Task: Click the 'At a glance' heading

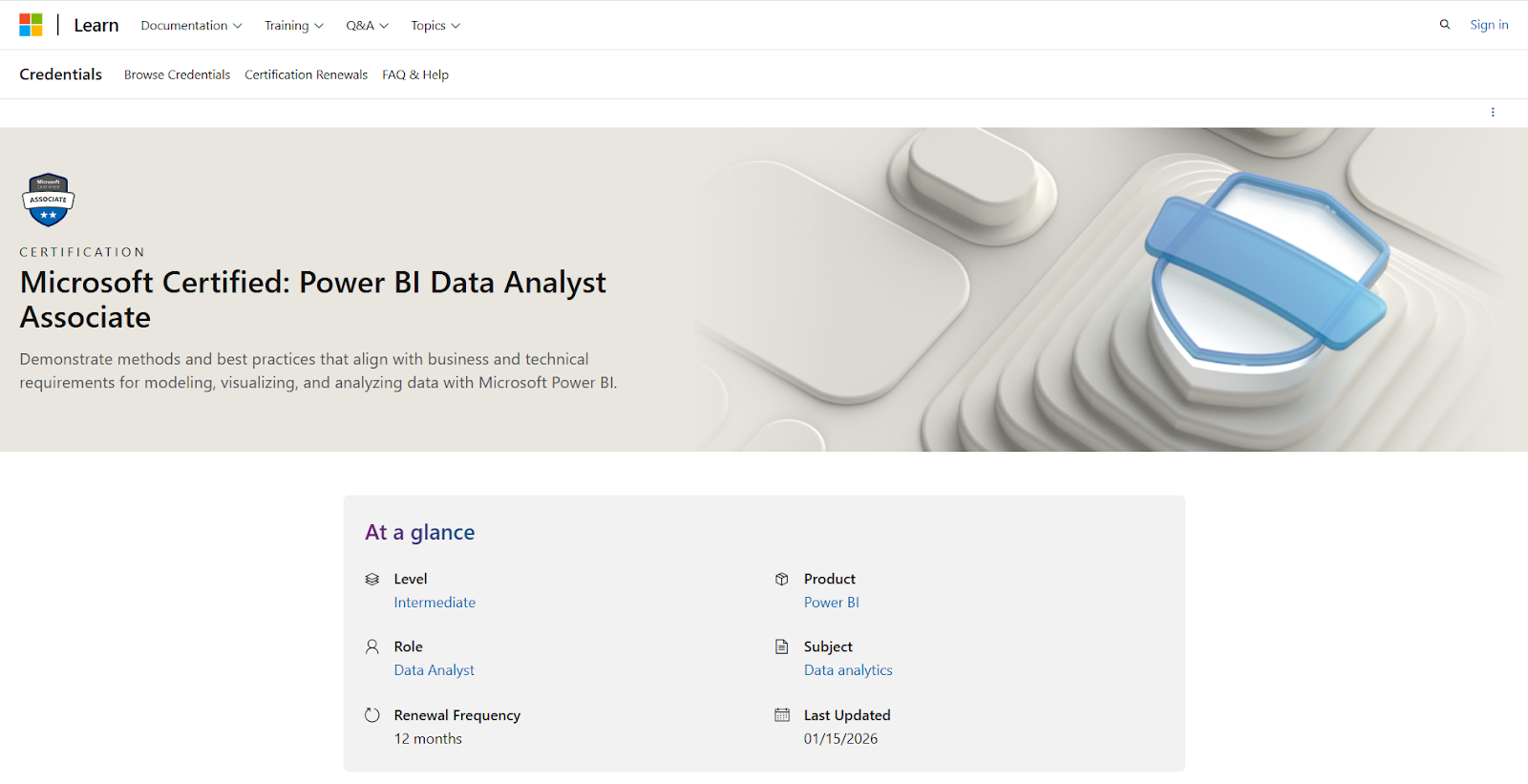Action: tap(419, 532)
